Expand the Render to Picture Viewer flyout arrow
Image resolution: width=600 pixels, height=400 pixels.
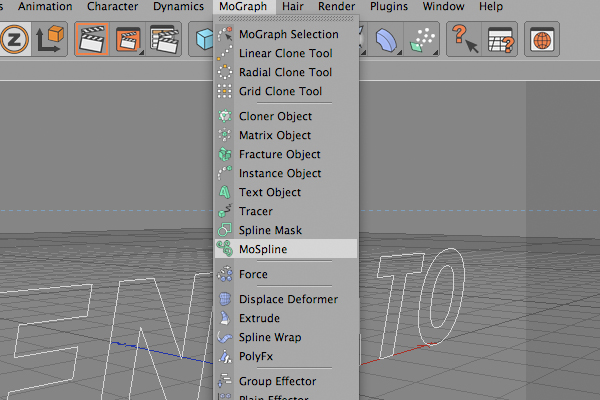click(x=141, y=53)
